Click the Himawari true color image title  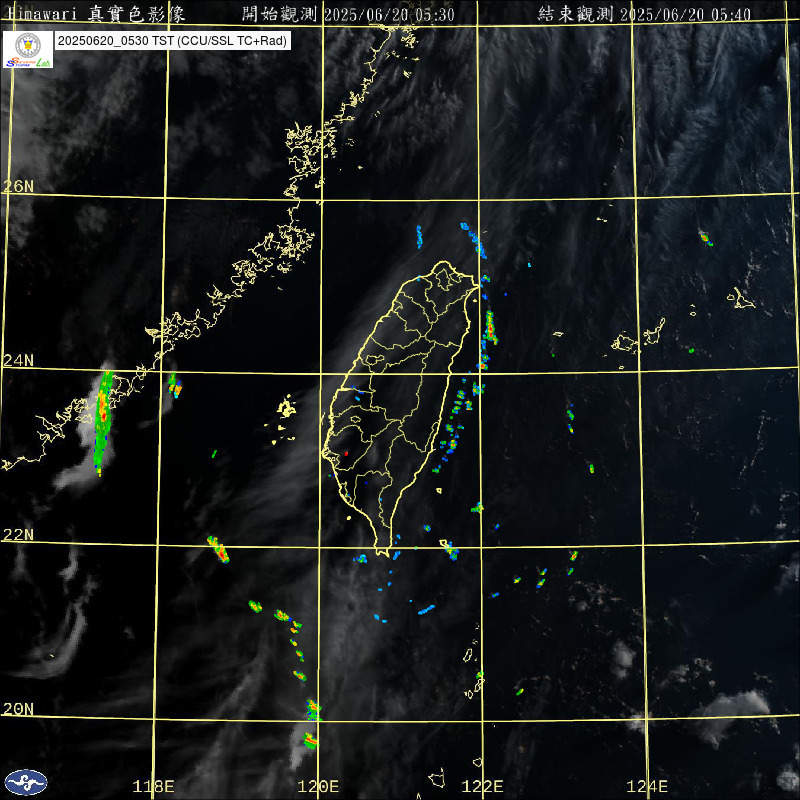tap(96, 14)
